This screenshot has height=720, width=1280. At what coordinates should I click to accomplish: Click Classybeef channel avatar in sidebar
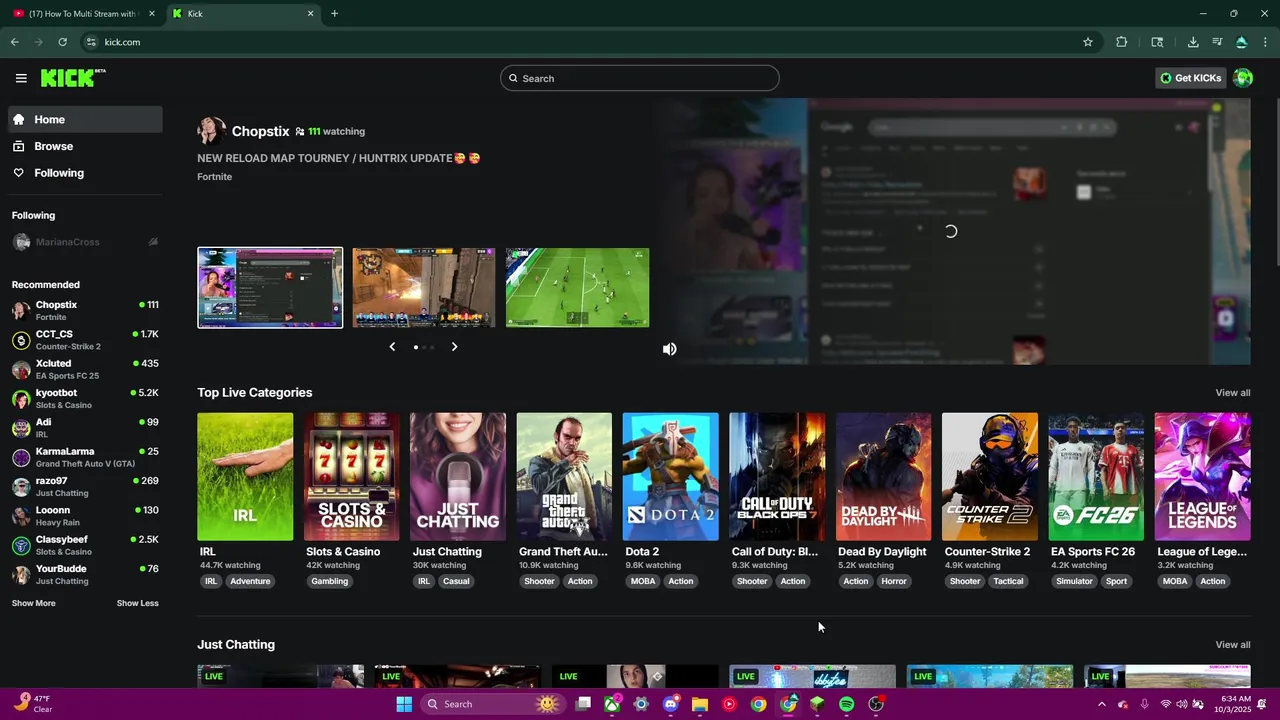click(x=21, y=545)
